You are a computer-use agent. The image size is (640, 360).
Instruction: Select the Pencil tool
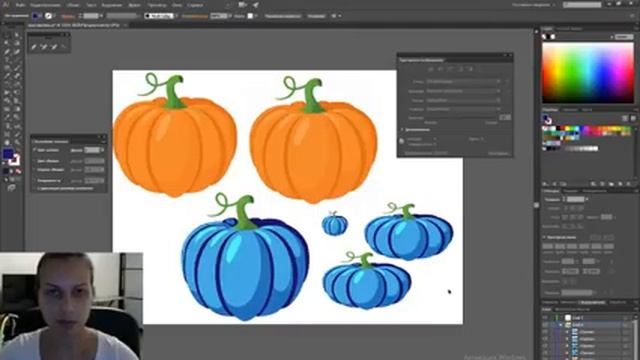point(7,76)
